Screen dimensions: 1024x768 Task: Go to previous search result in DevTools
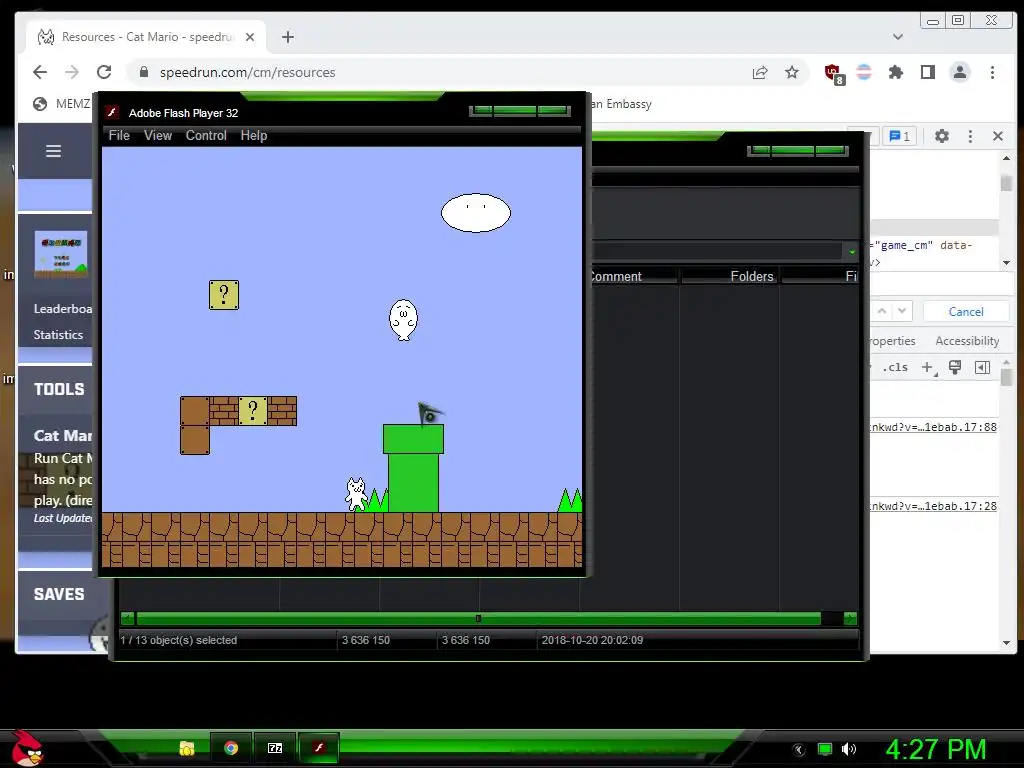point(882,311)
